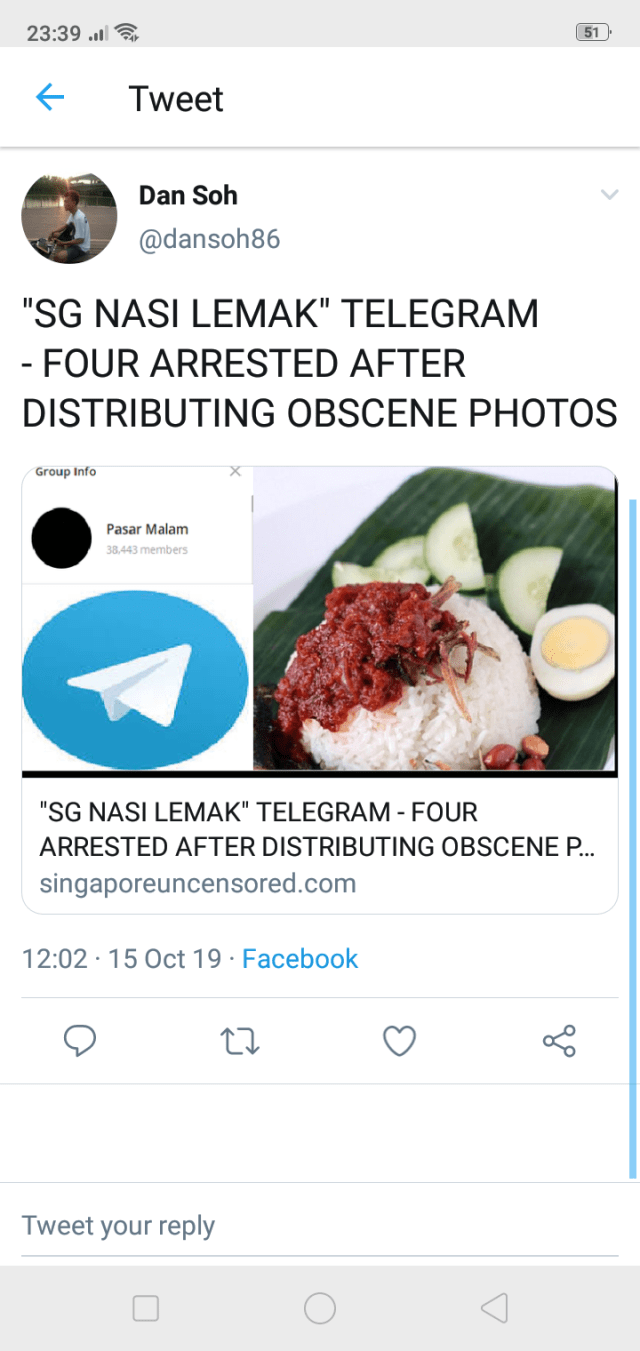Tap the back arrow icon
Screen dimensions: 640x1351
pos(50,98)
